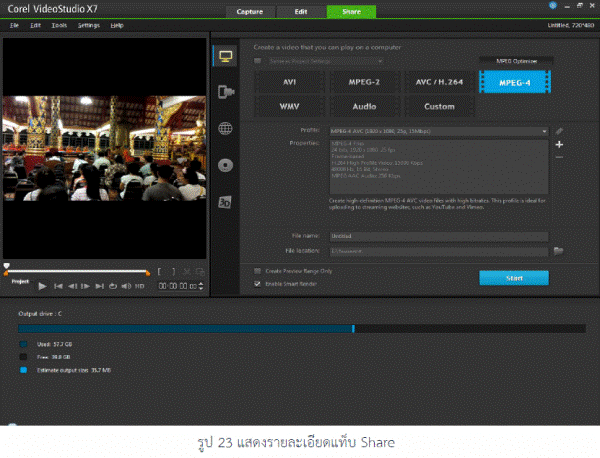Click the preview scrubber playhead
Viewport: 600px width, 458px height.
coord(7,266)
